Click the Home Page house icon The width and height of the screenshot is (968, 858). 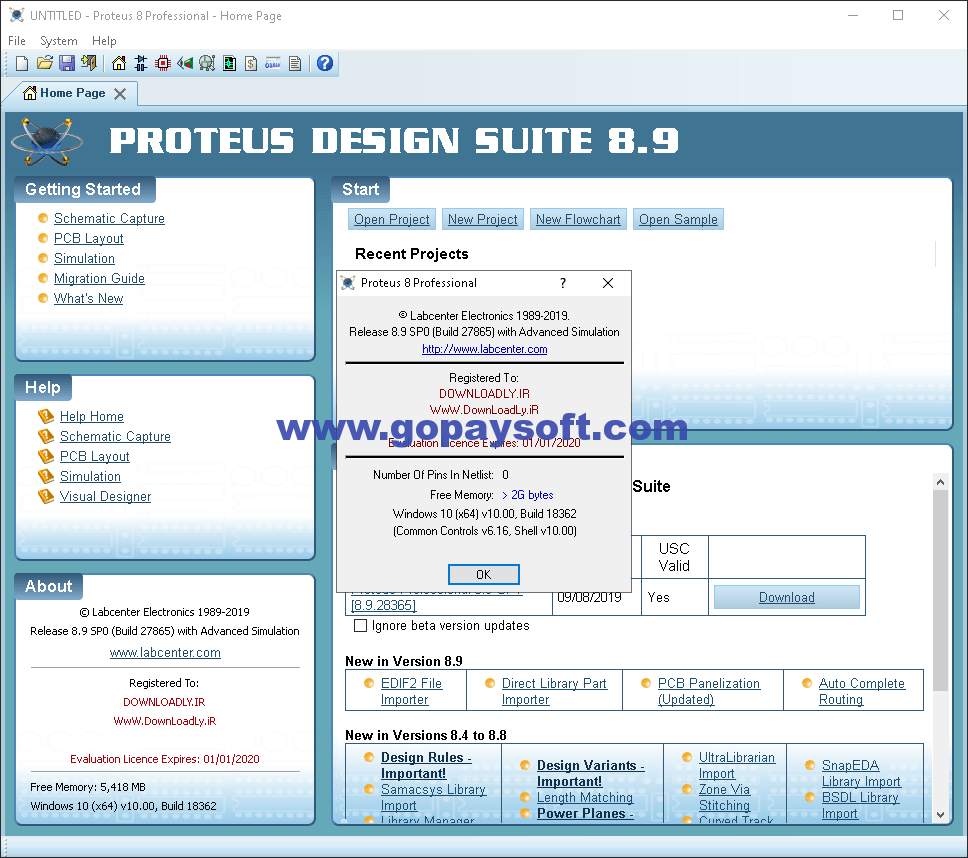click(x=119, y=63)
